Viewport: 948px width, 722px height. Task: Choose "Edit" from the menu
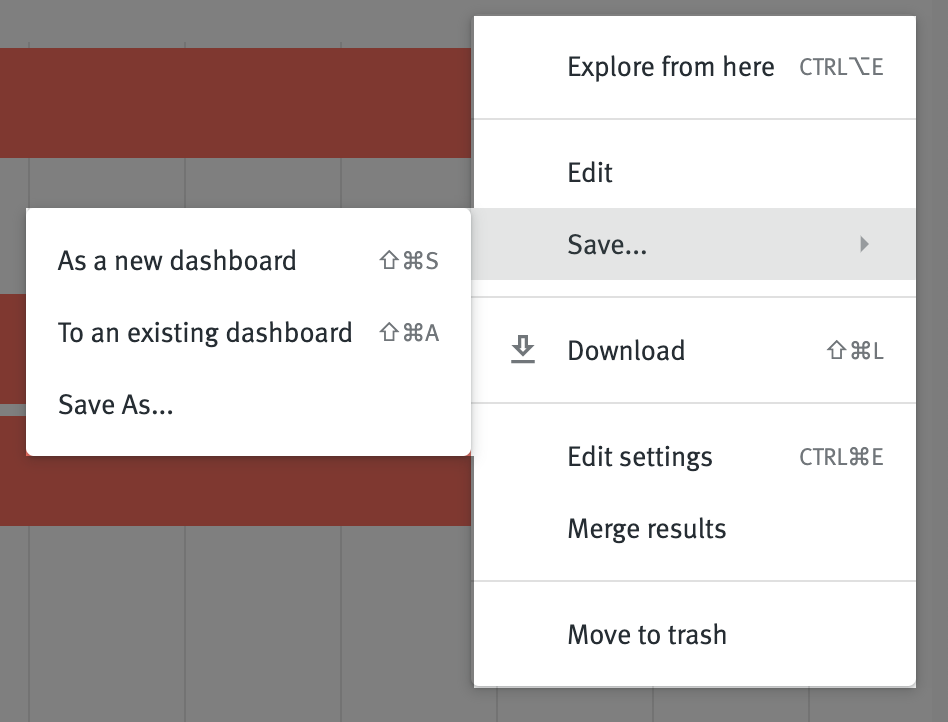point(589,172)
